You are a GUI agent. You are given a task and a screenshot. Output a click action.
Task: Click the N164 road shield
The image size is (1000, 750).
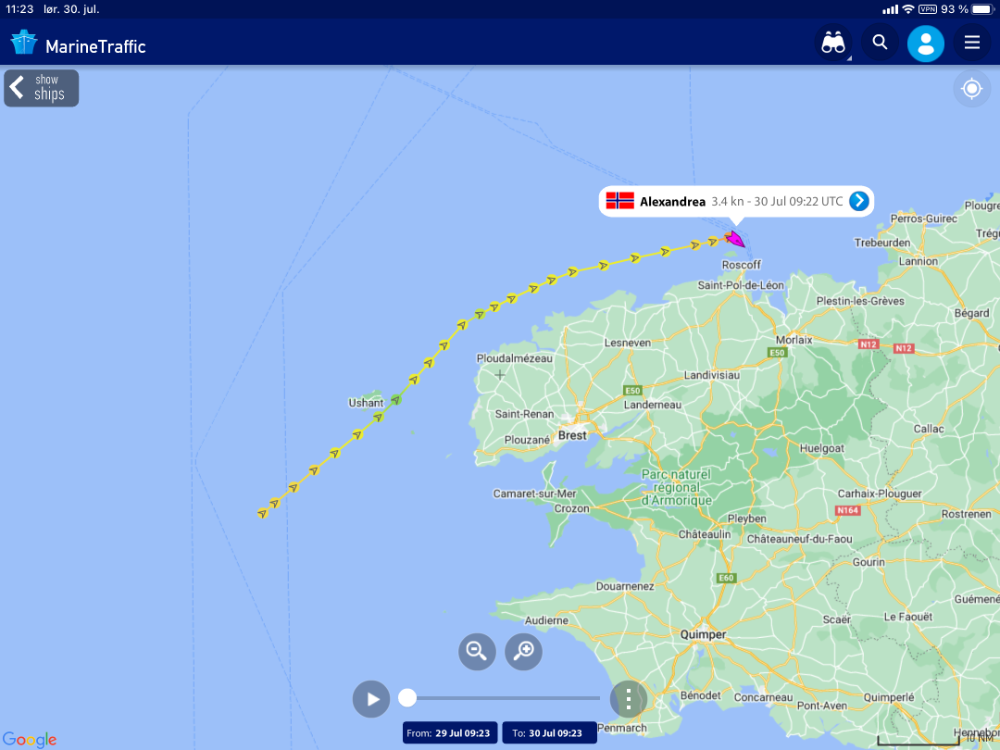[x=848, y=510]
